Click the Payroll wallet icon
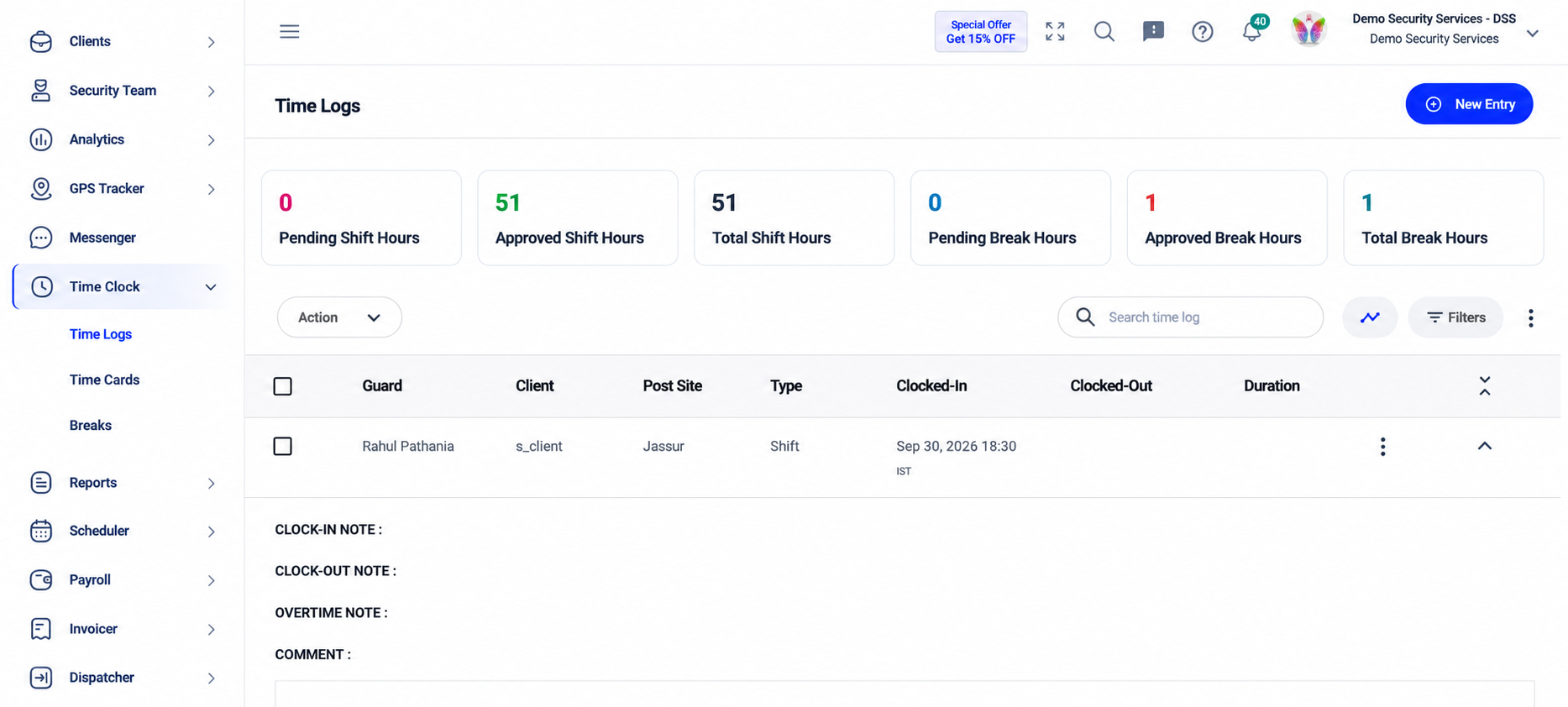Viewport: 1568px width, 707px height. point(40,579)
